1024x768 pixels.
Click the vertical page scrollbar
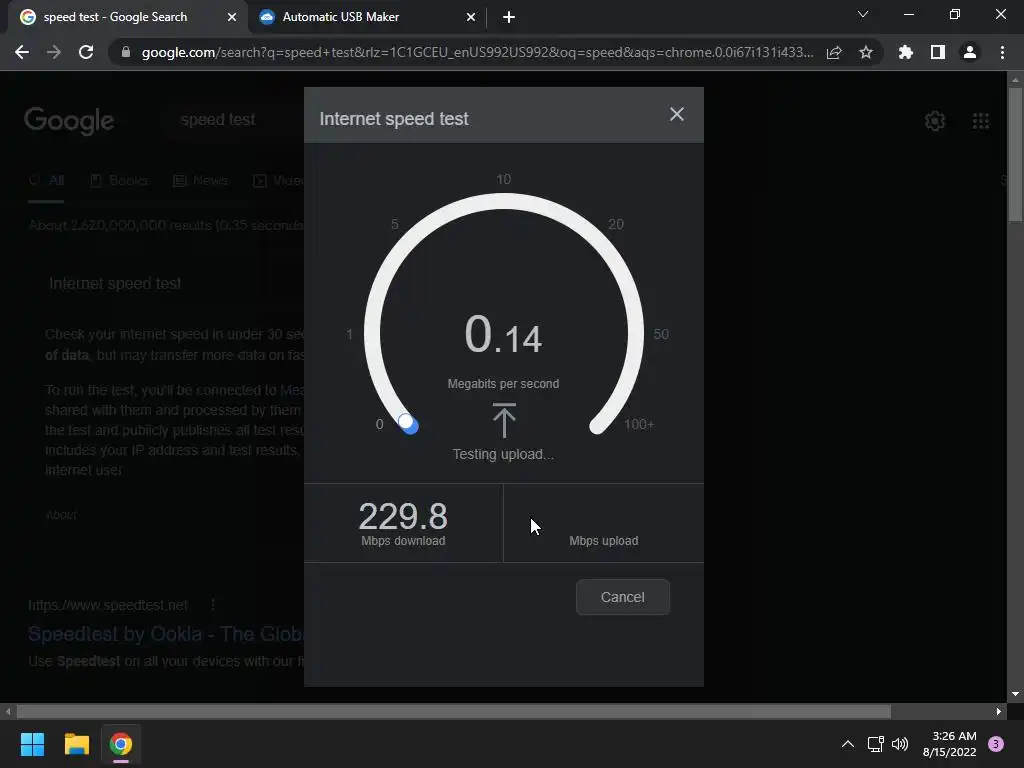tap(1015, 154)
